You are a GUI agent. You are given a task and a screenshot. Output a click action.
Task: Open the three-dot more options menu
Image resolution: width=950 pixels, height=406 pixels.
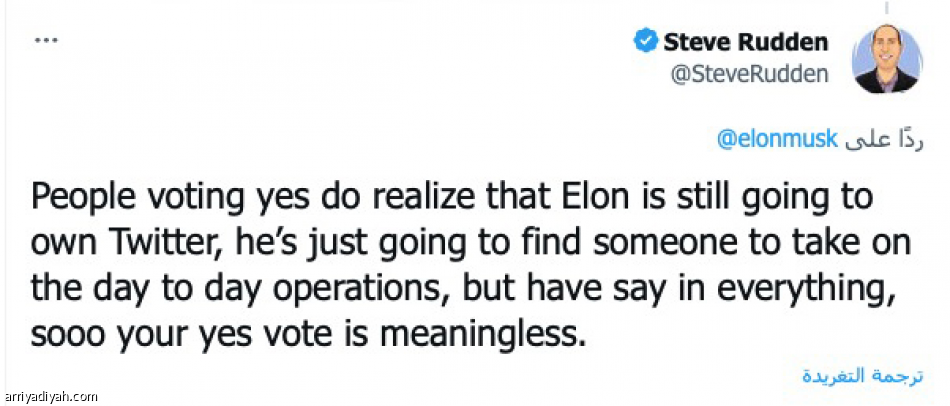click(47, 41)
